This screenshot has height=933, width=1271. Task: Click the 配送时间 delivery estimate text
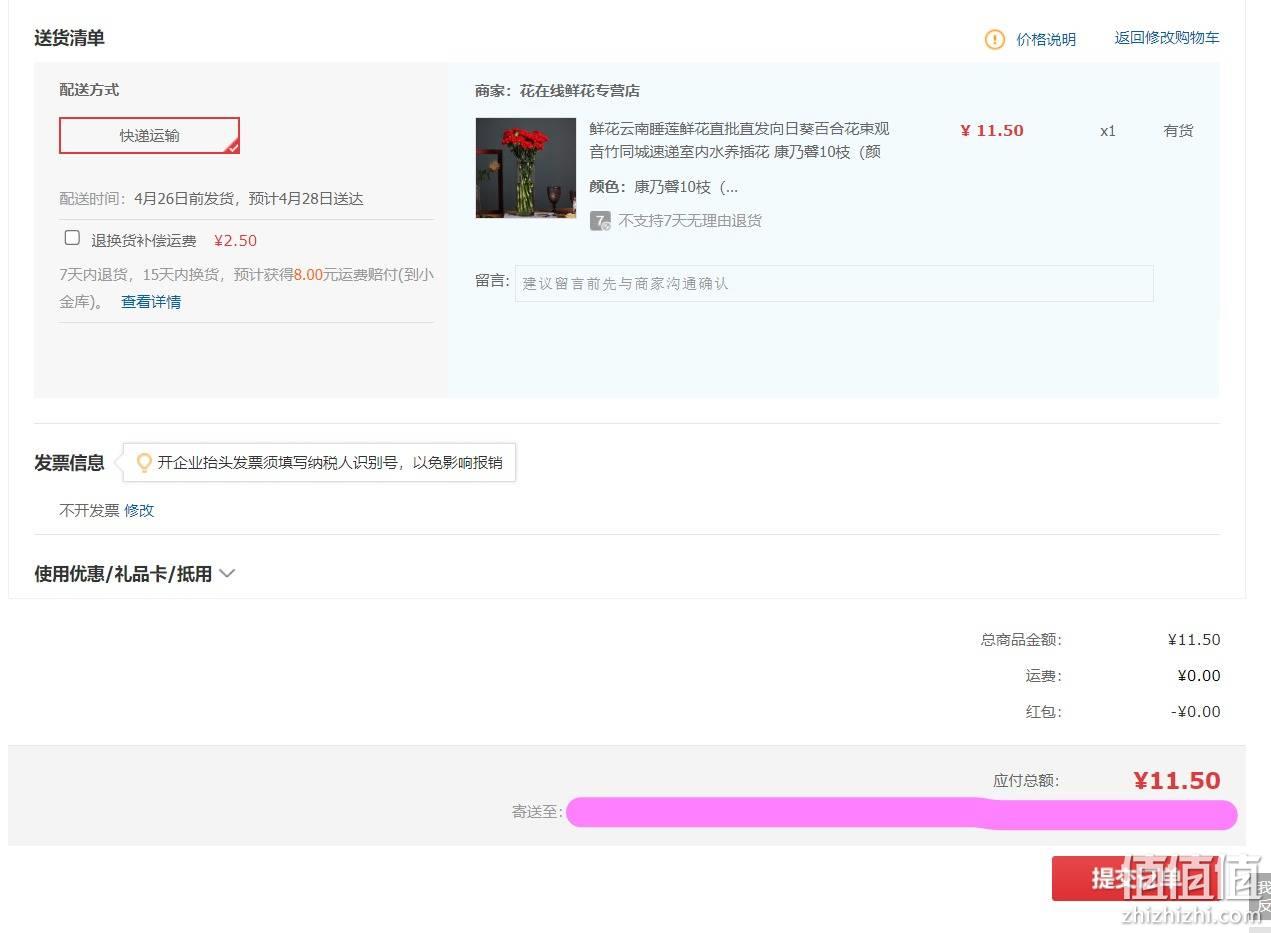click(211, 198)
